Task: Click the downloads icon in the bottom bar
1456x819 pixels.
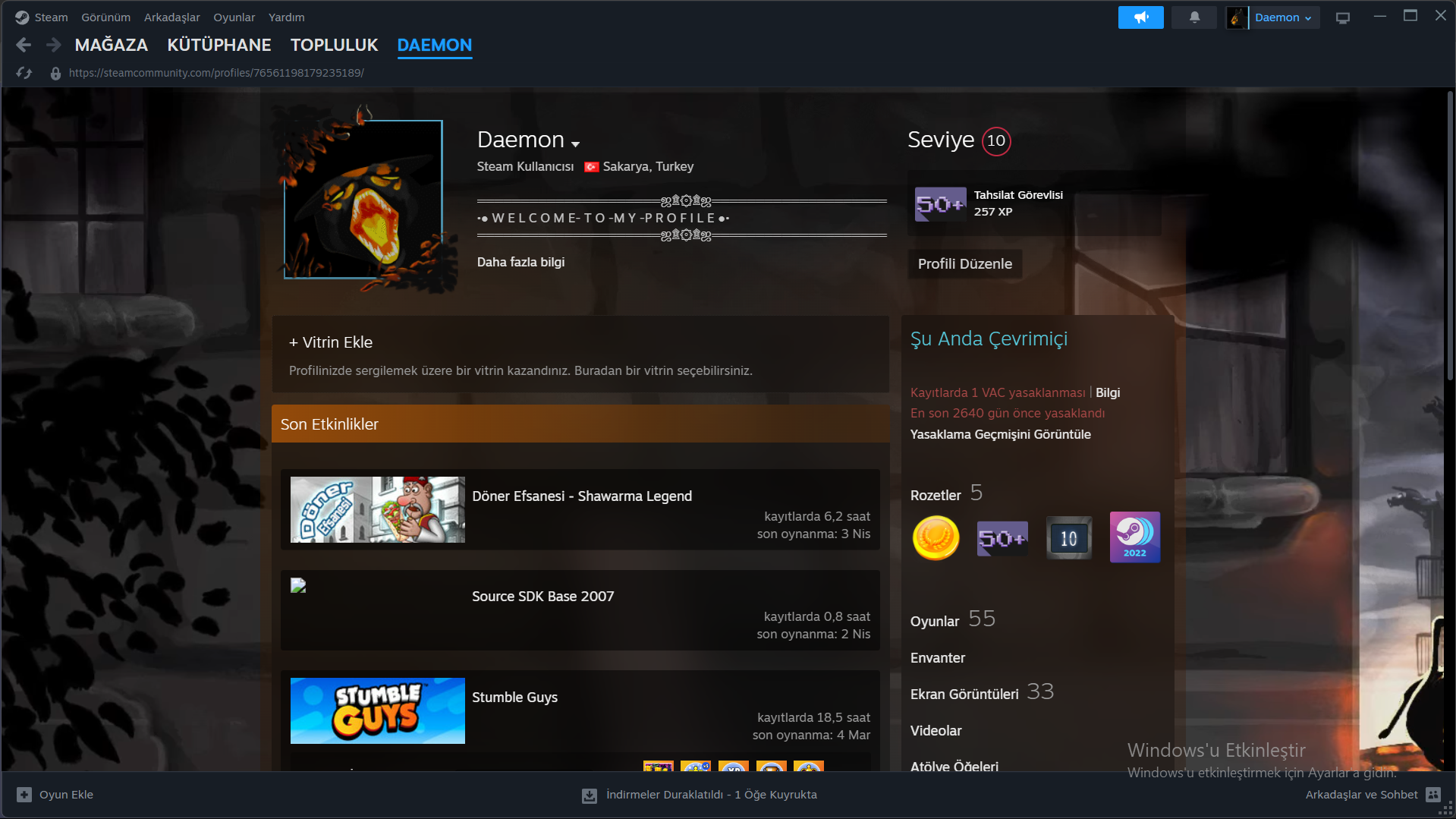Action: click(x=589, y=795)
